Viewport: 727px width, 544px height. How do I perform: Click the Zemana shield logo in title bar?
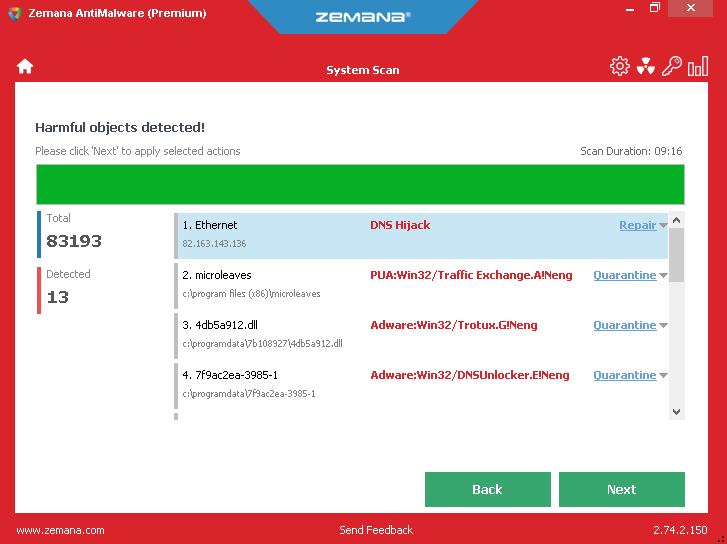click(15, 13)
